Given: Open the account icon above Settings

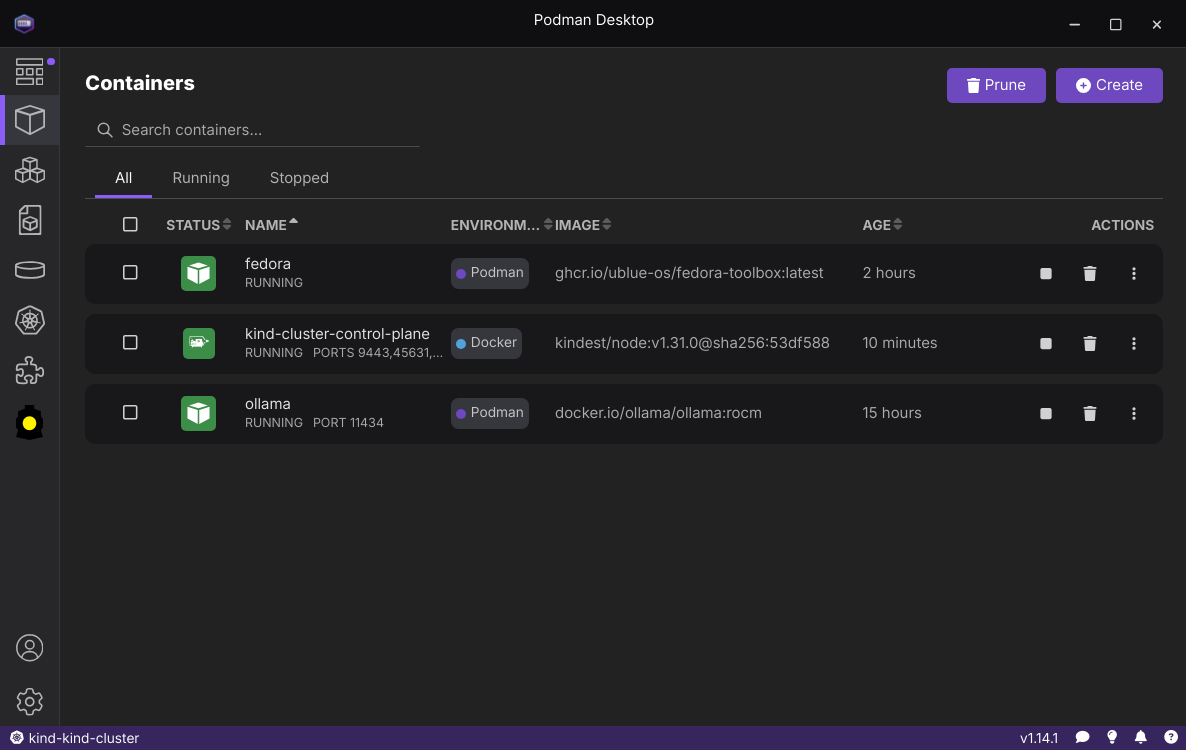Looking at the screenshot, I should click(30, 648).
